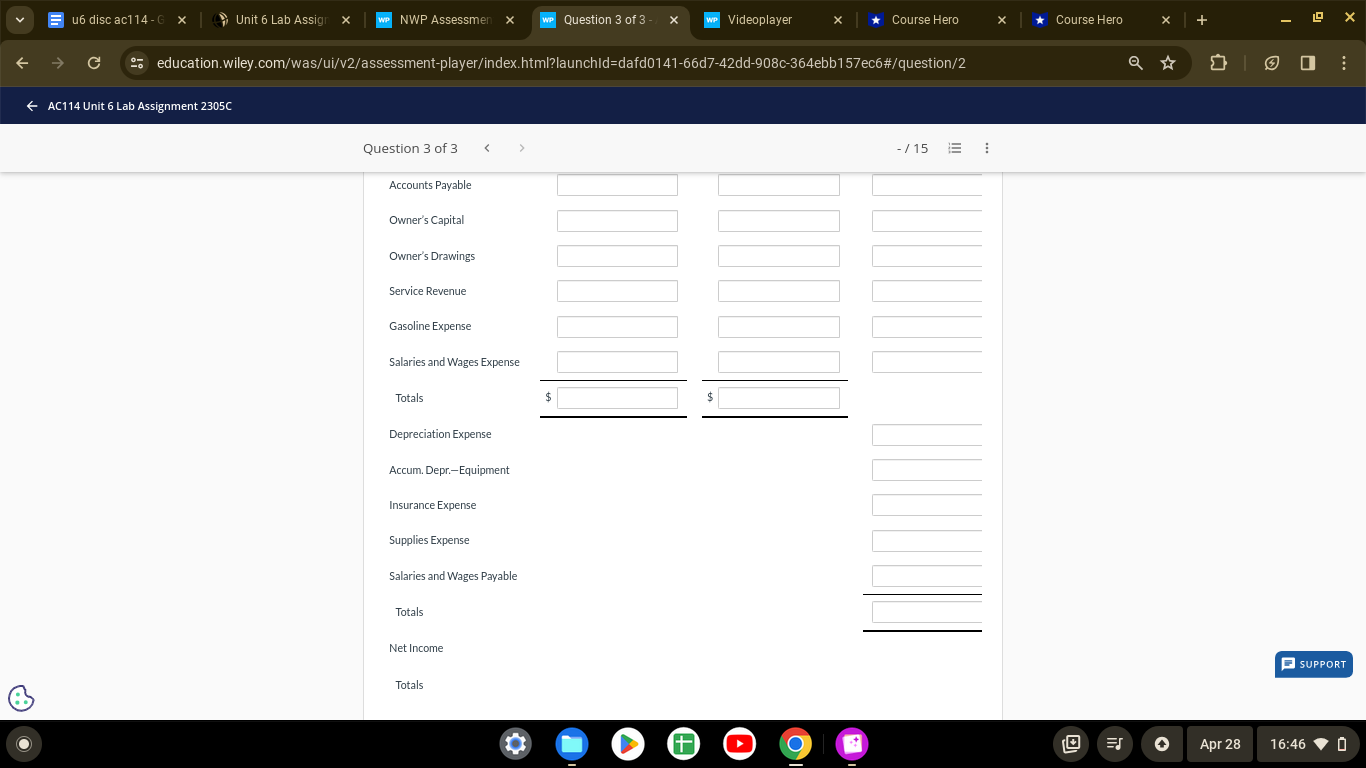Click the Owner's Capital second column field
Viewport: 1366px width, 768px height.
pos(779,221)
